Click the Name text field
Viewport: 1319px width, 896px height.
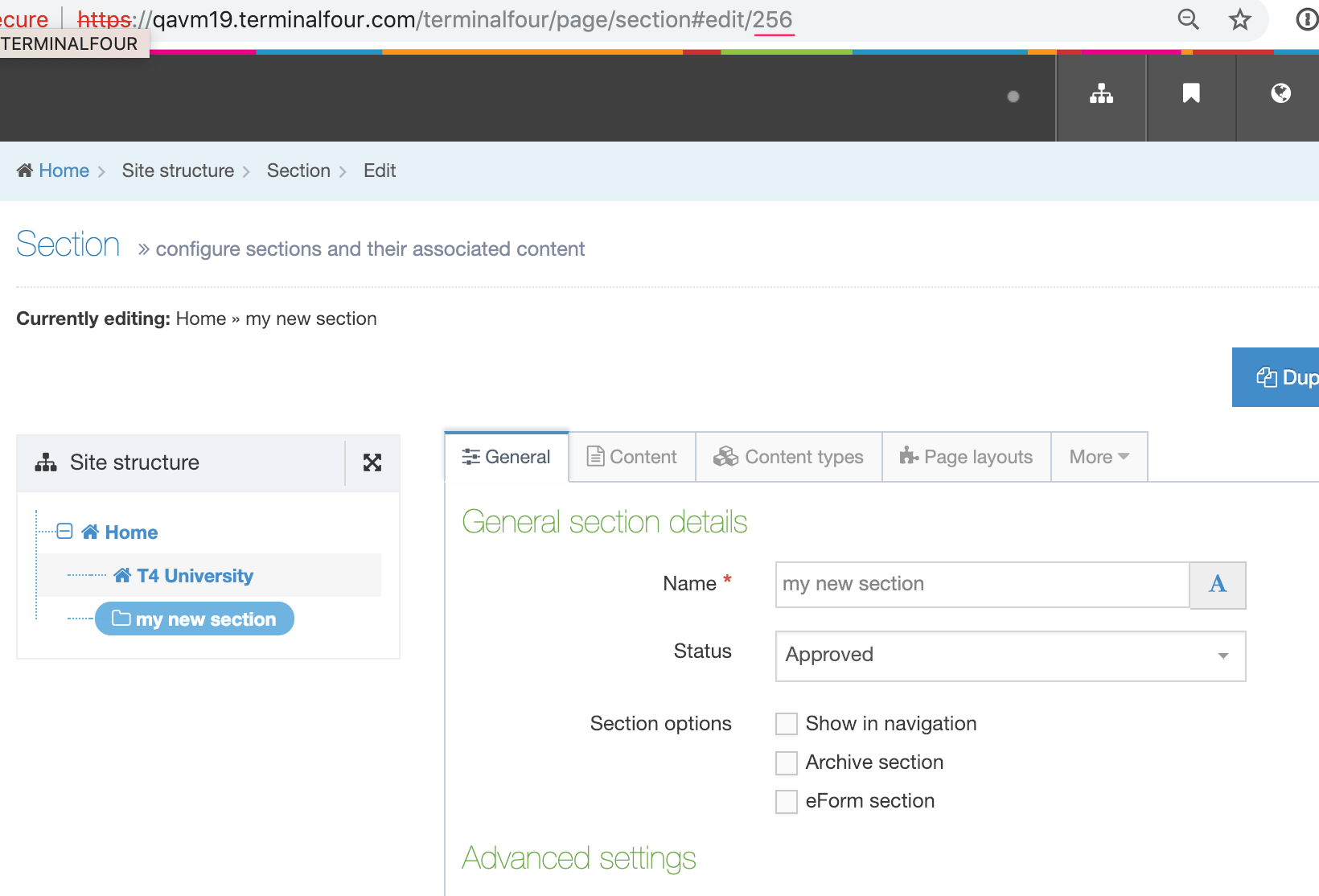click(981, 585)
